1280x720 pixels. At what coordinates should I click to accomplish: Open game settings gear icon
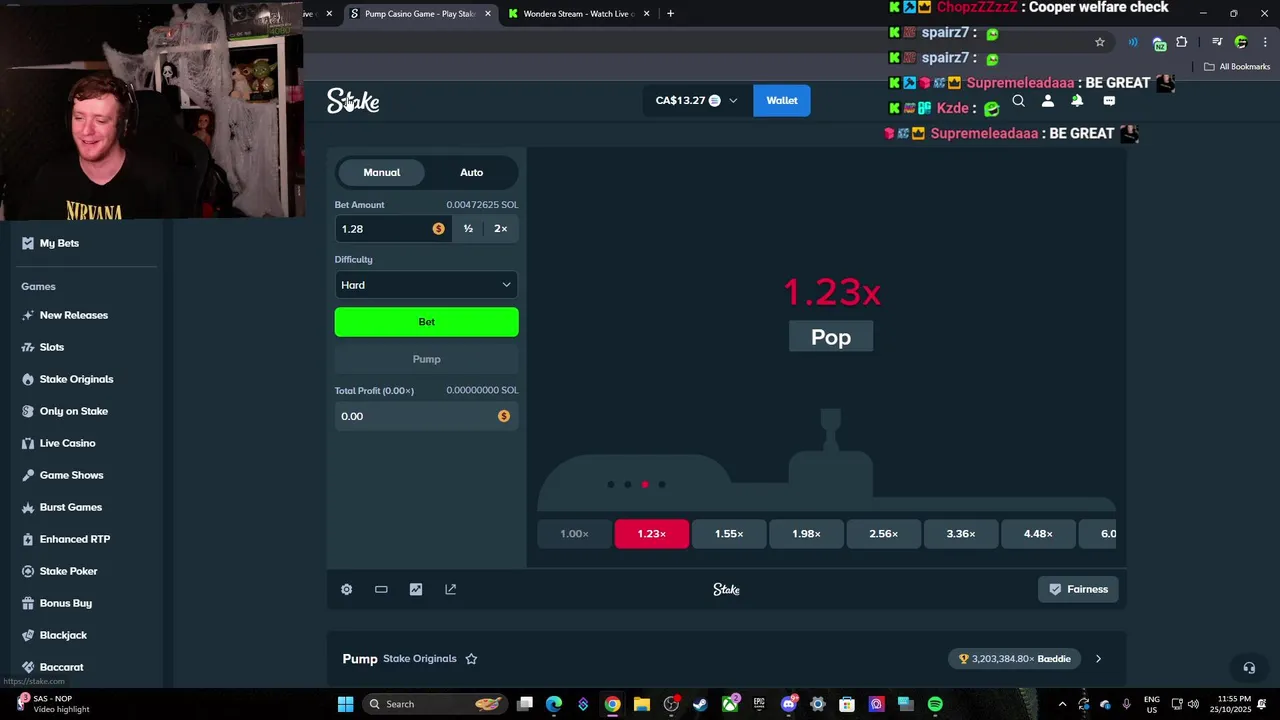(346, 589)
